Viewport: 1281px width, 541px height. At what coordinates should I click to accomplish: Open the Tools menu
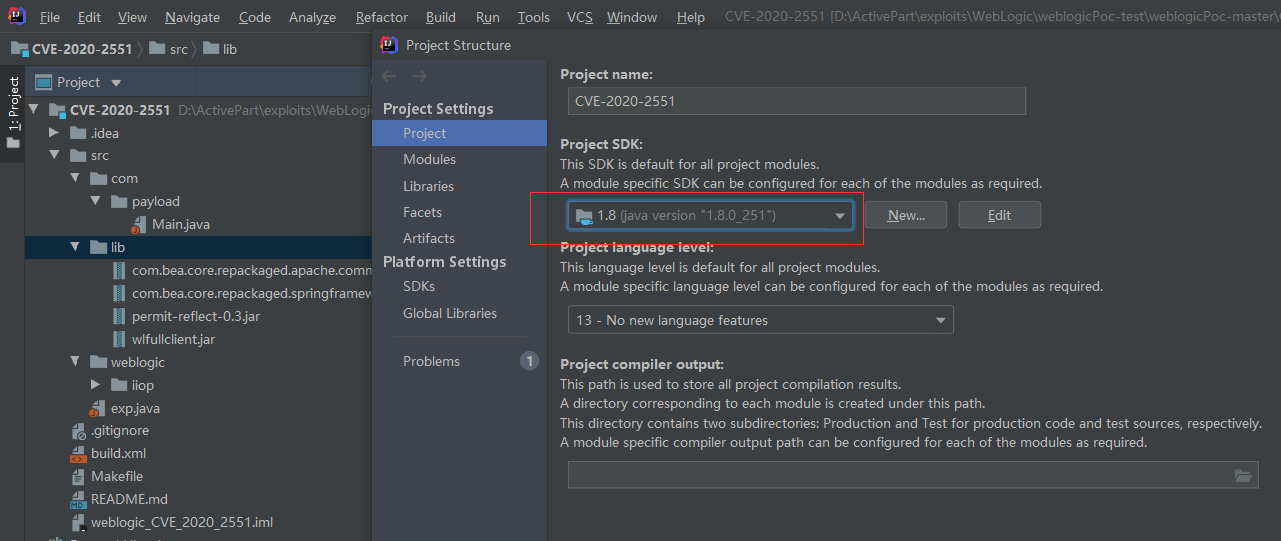click(x=534, y=17)
